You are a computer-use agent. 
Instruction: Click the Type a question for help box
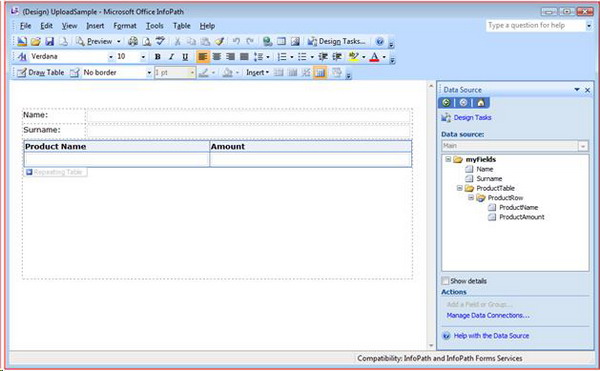click(x=536, y=26)
